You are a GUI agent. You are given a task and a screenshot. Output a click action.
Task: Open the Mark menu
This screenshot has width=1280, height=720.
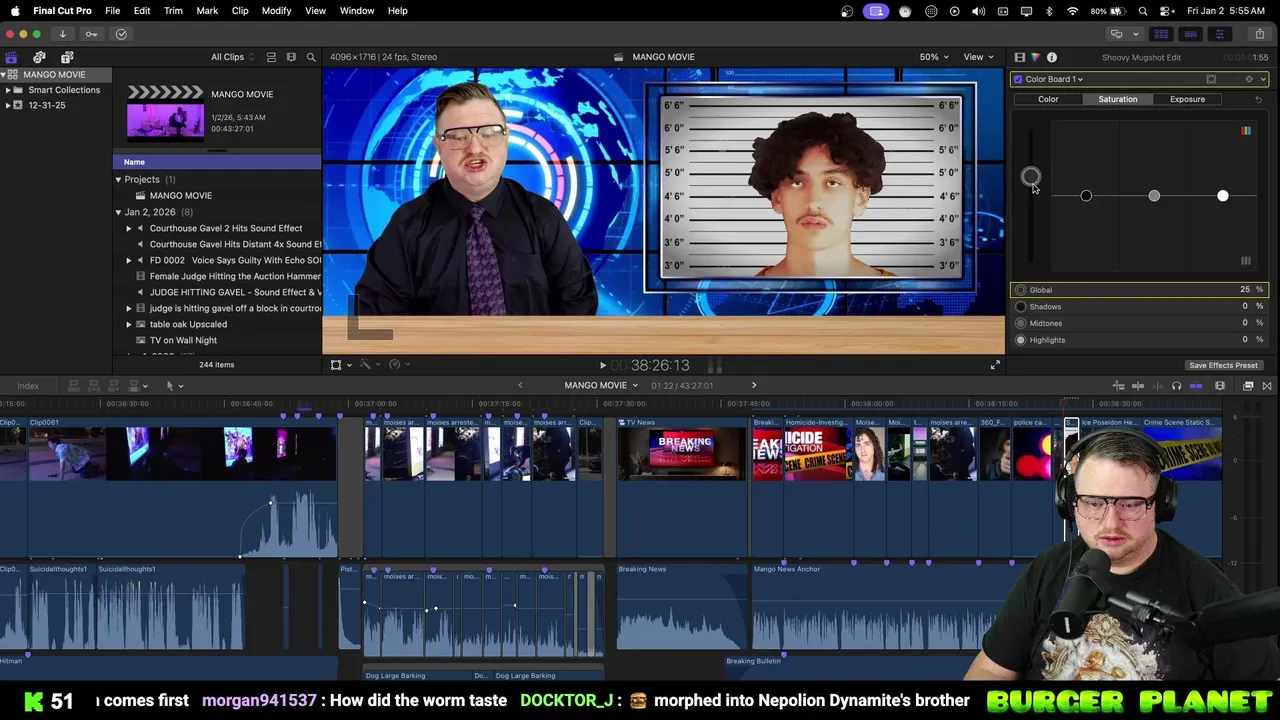tap(207, 11)
